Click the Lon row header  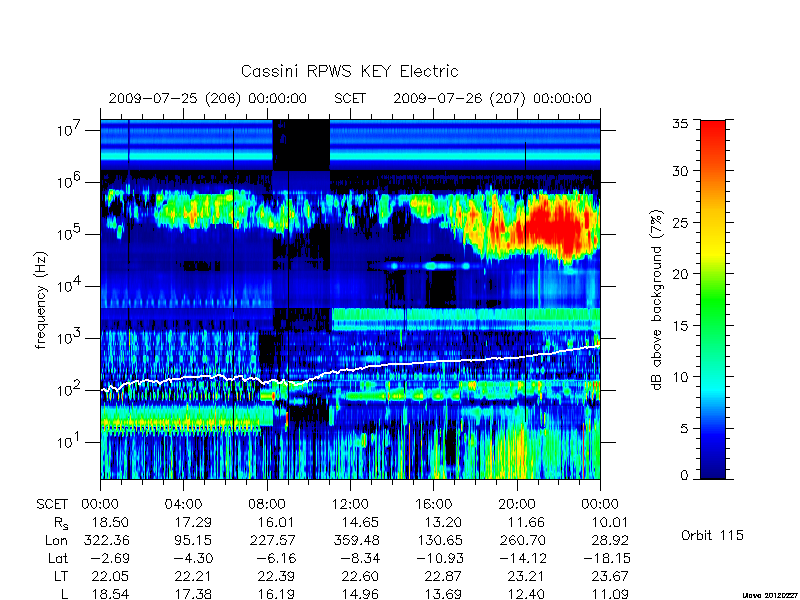(x=56, y=540)
